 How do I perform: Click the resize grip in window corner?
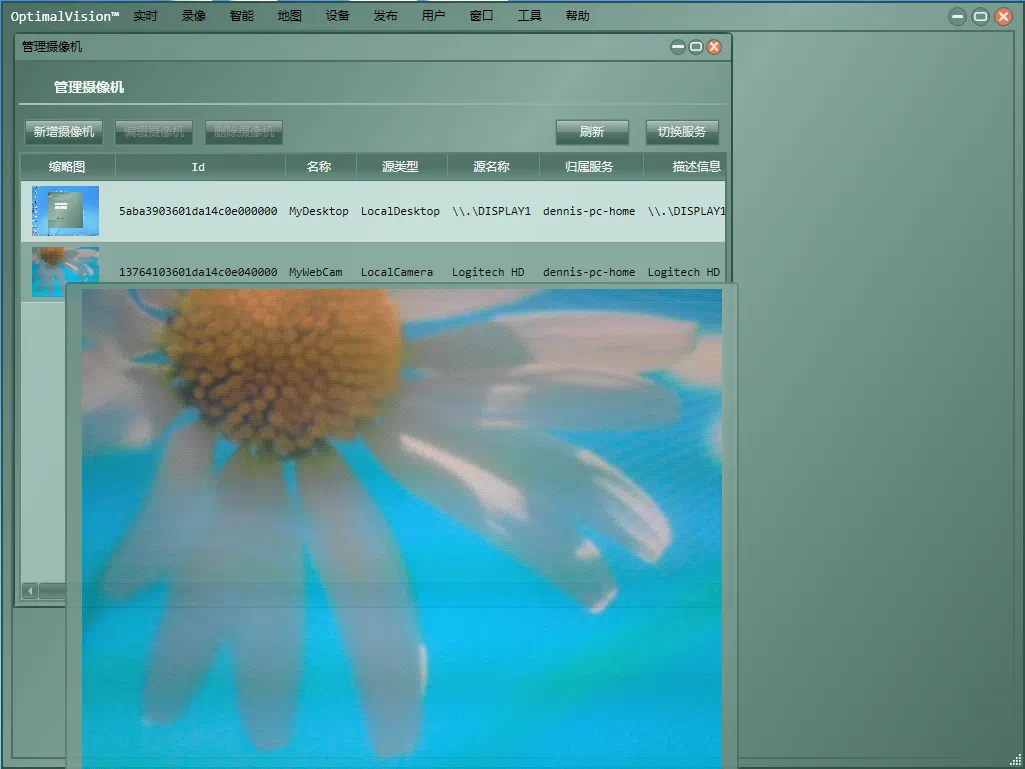click(1015, 759)
